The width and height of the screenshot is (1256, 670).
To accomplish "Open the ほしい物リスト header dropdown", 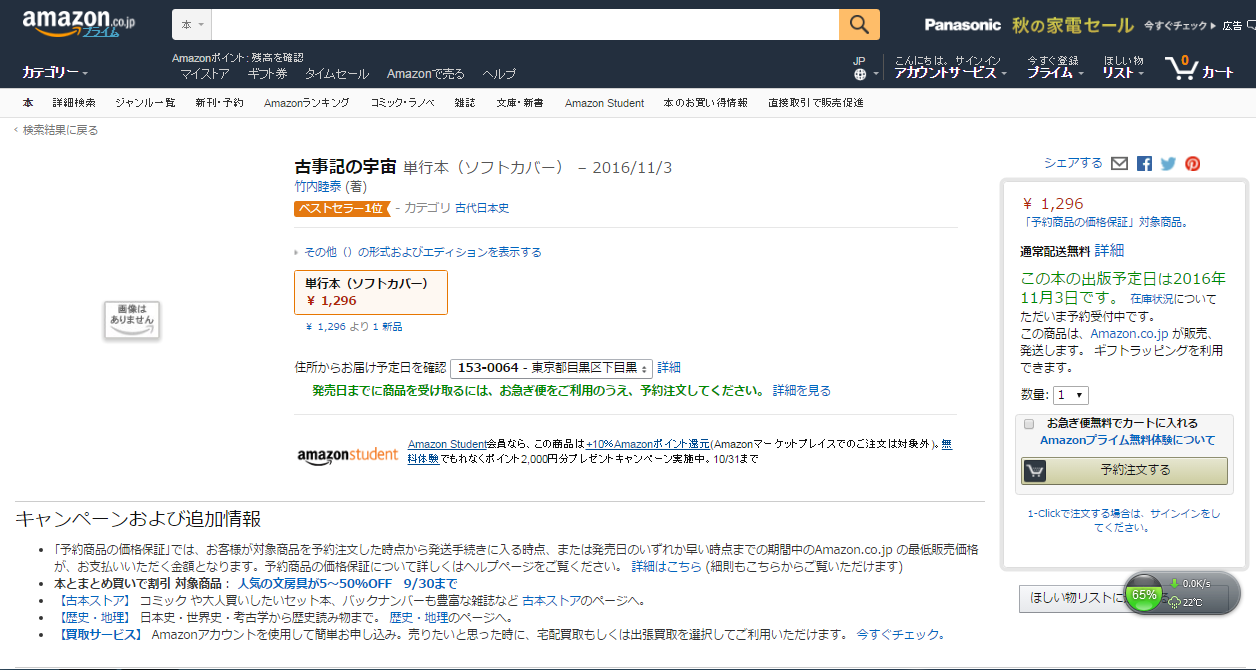I will coord(1124,66).
